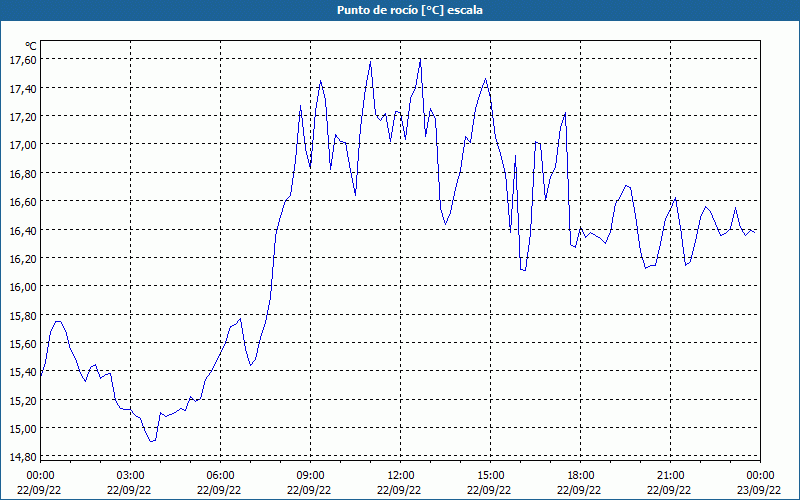Select the y-axis value "14,80"
Image resolution: width=800 pixels, height=500 pixels.
(x=23, y=457)
